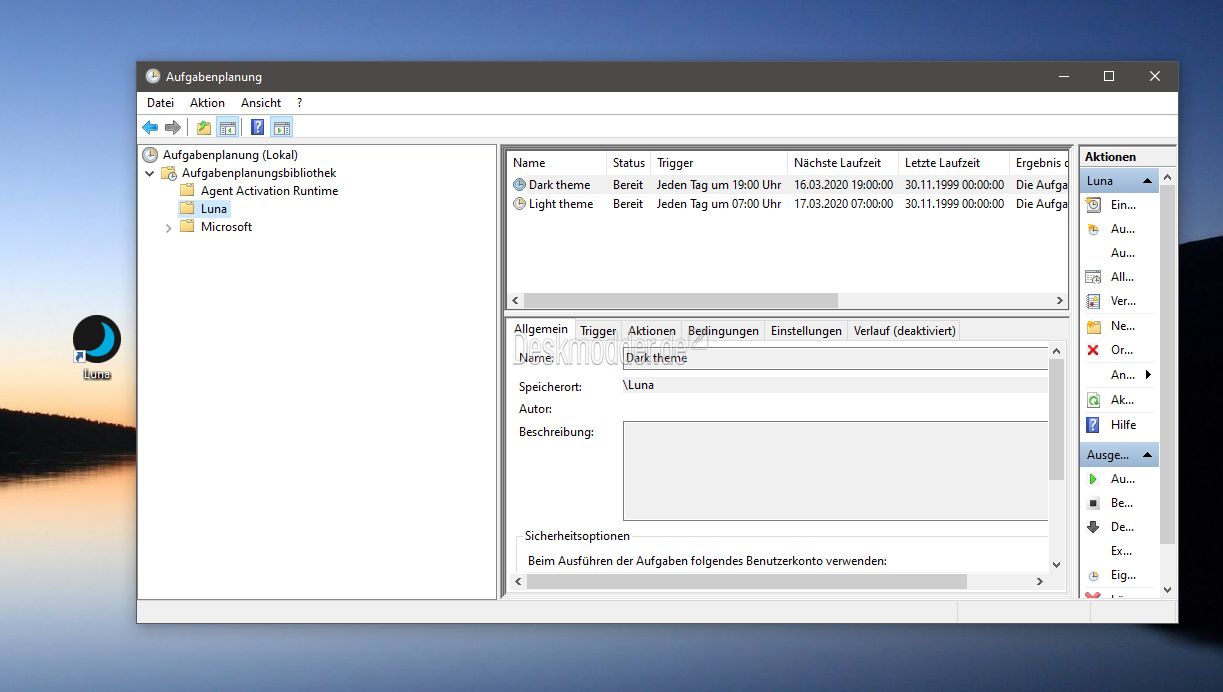Collapse the 'Ausge...' section in Aktionen pane
The image size is (1223, 692).
1148,455
